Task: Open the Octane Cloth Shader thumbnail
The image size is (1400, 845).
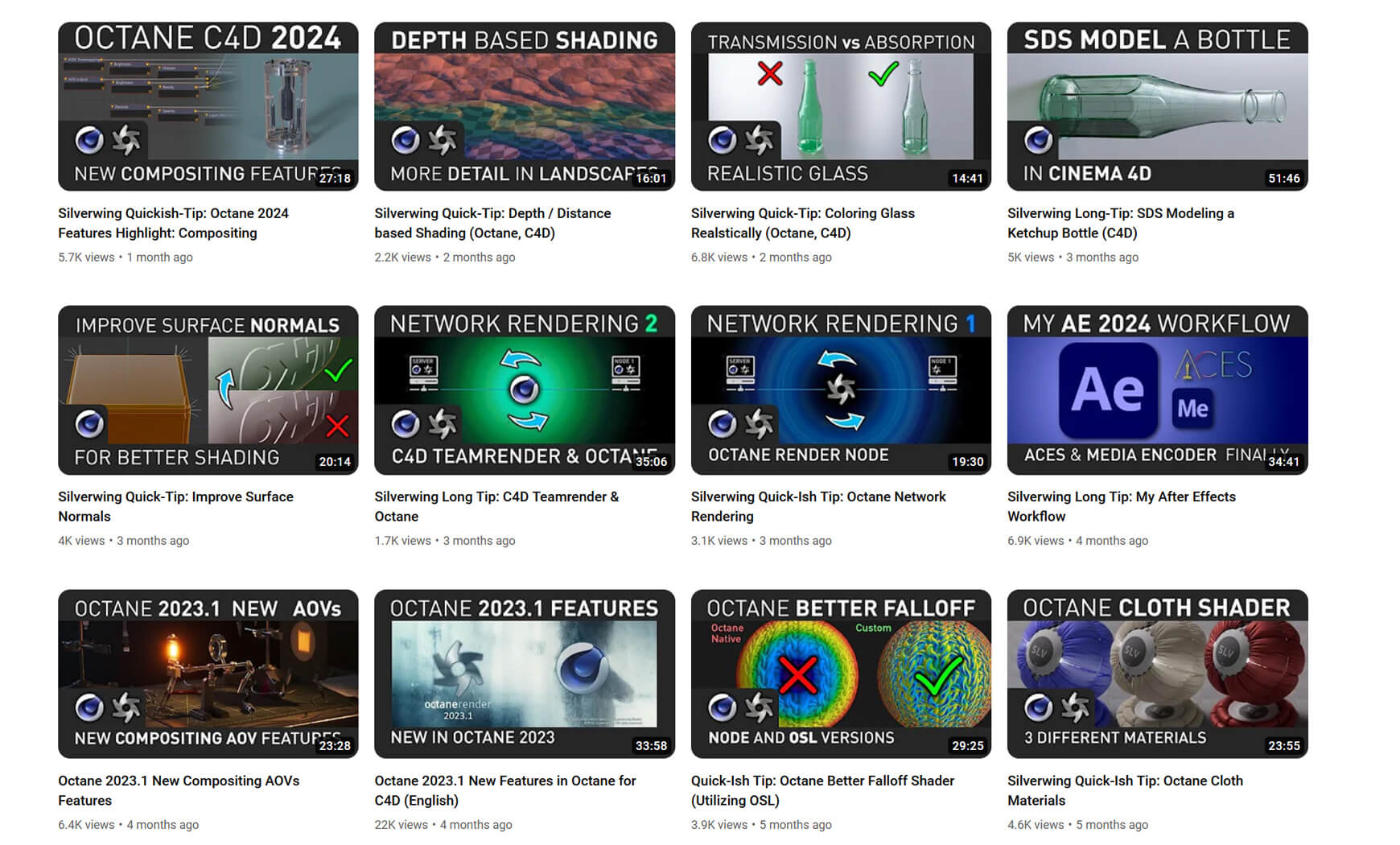Action: click(x=1158, y=674)
